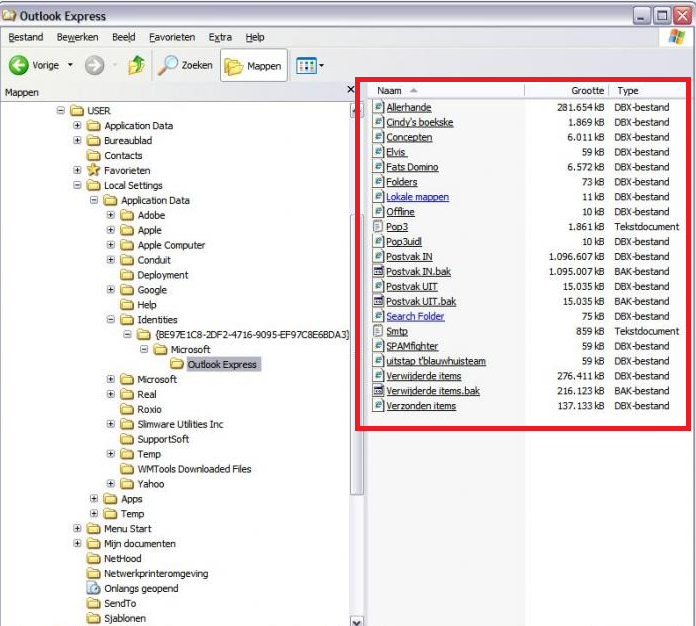Viewport: 696px width, 626px height.
Task: Open the Bewerken menu
Action: [78, 37]
